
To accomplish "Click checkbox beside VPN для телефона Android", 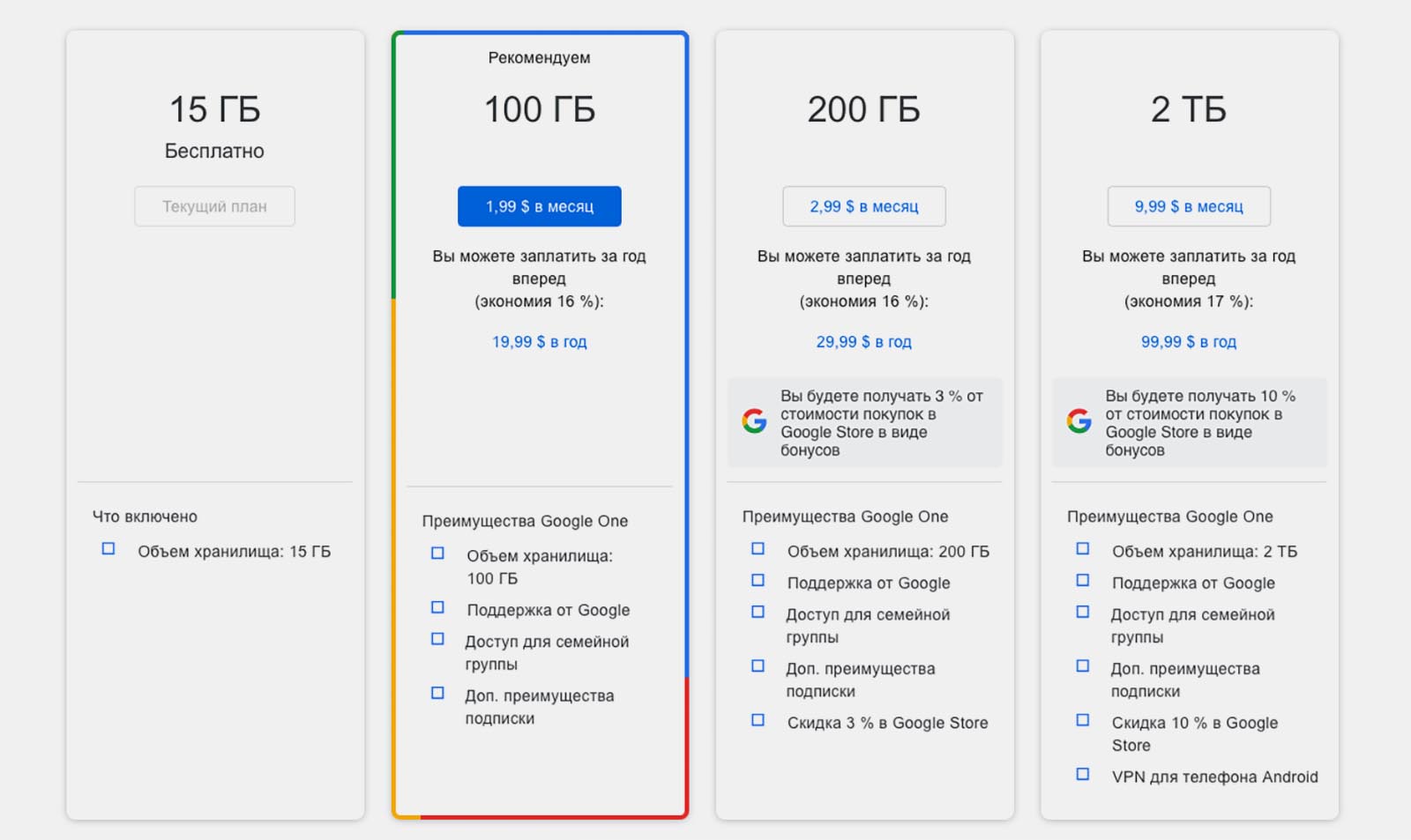I will tap(1083, 775).
